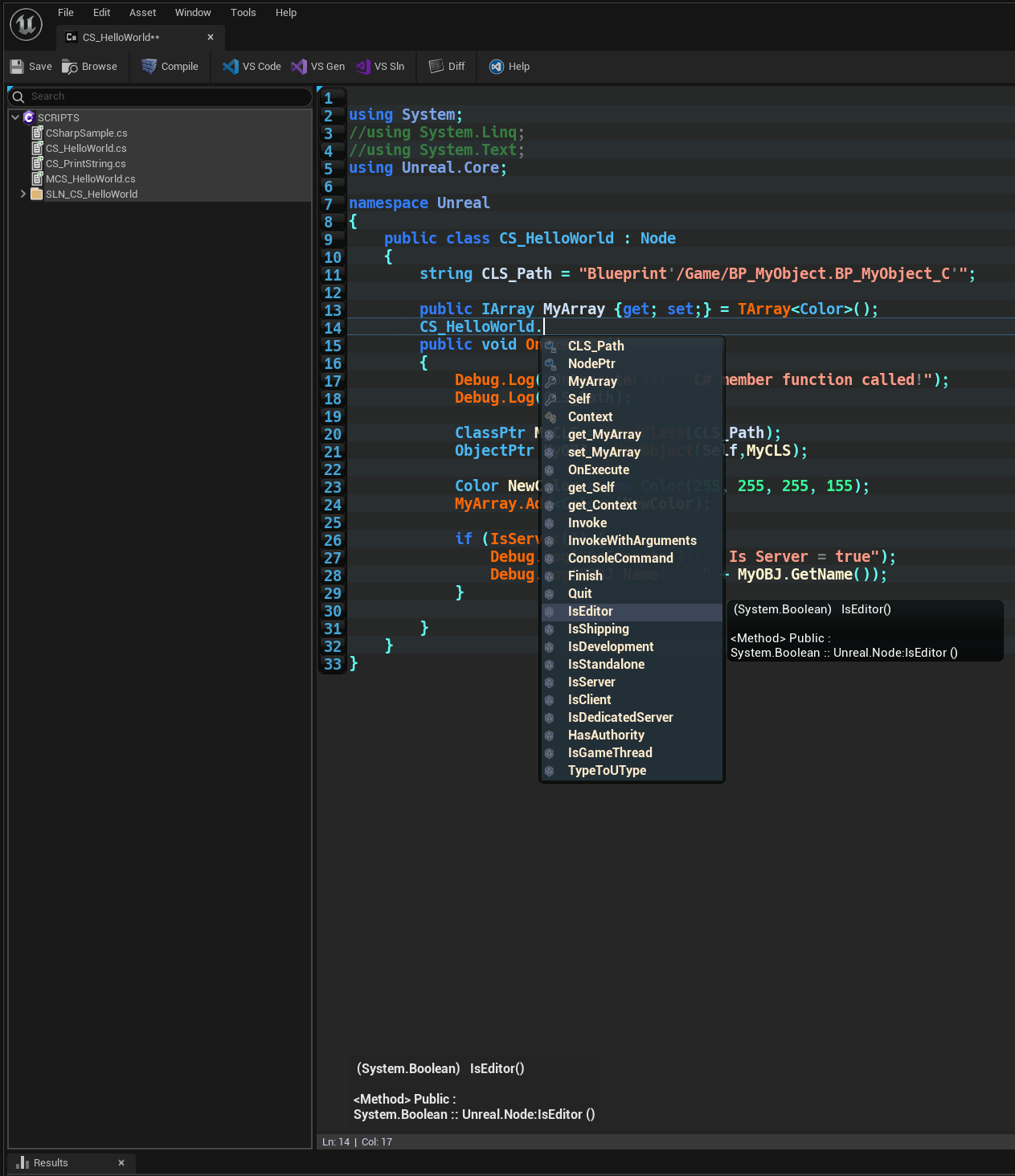Click the Compile toolbar icon
This screenshot has height=1176, width=1015.
149,67
